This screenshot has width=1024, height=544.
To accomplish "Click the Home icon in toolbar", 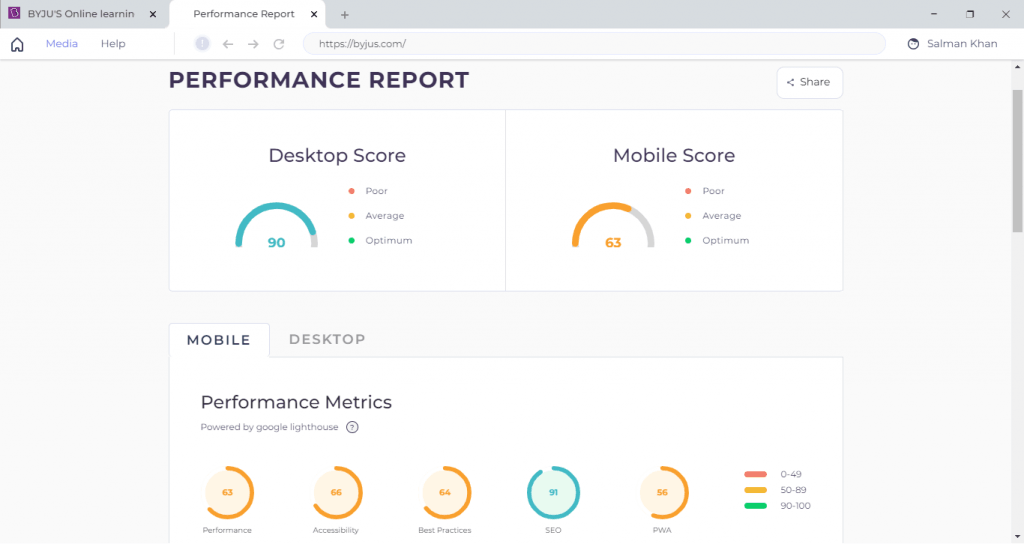I will tap(17, 44).
